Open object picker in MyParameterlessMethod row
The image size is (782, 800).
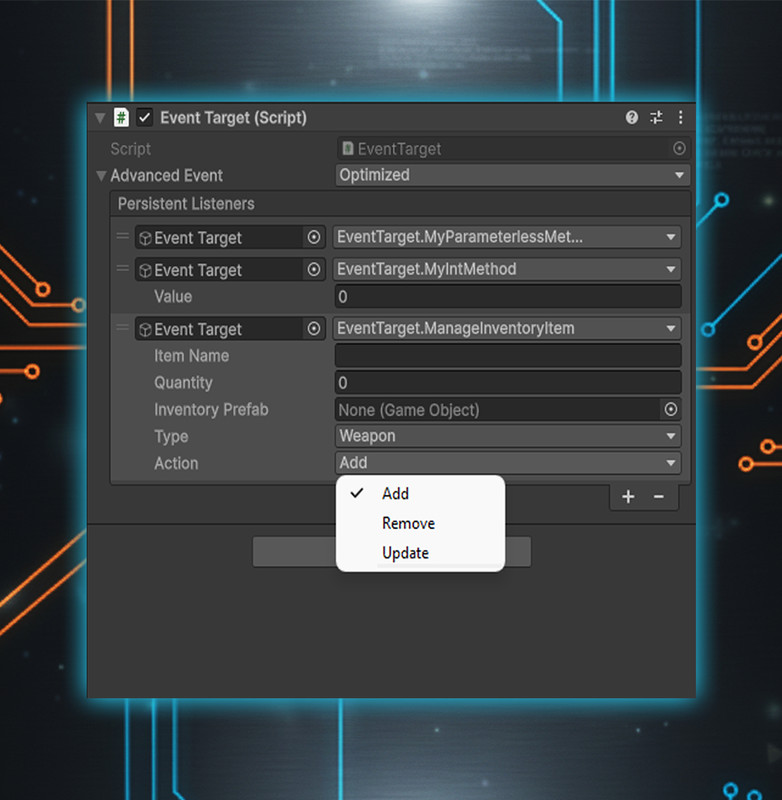click(x=314, y=237)
